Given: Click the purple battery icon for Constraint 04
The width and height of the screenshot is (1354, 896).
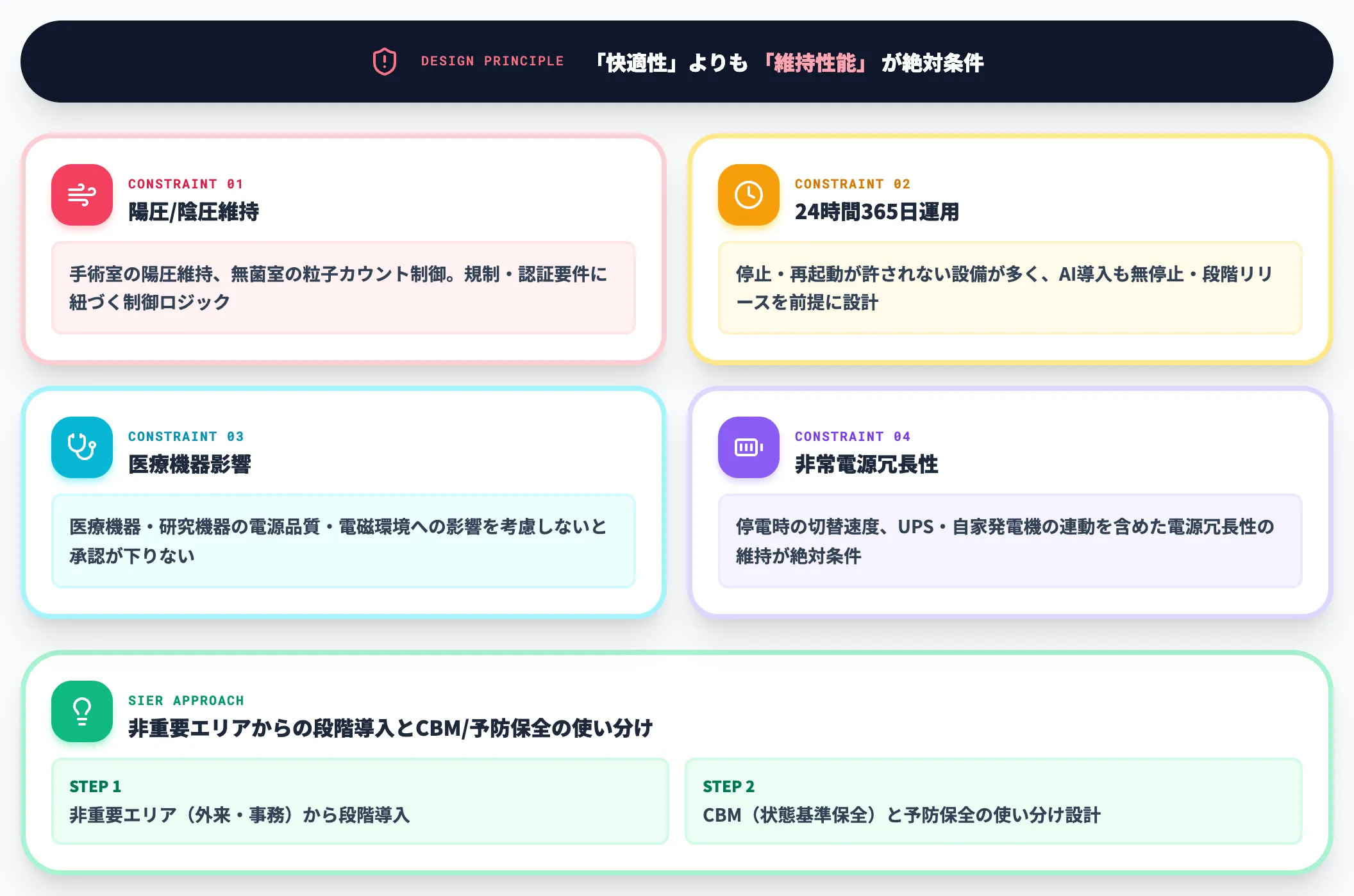Looking at the screenshot, I should [749, 447].
